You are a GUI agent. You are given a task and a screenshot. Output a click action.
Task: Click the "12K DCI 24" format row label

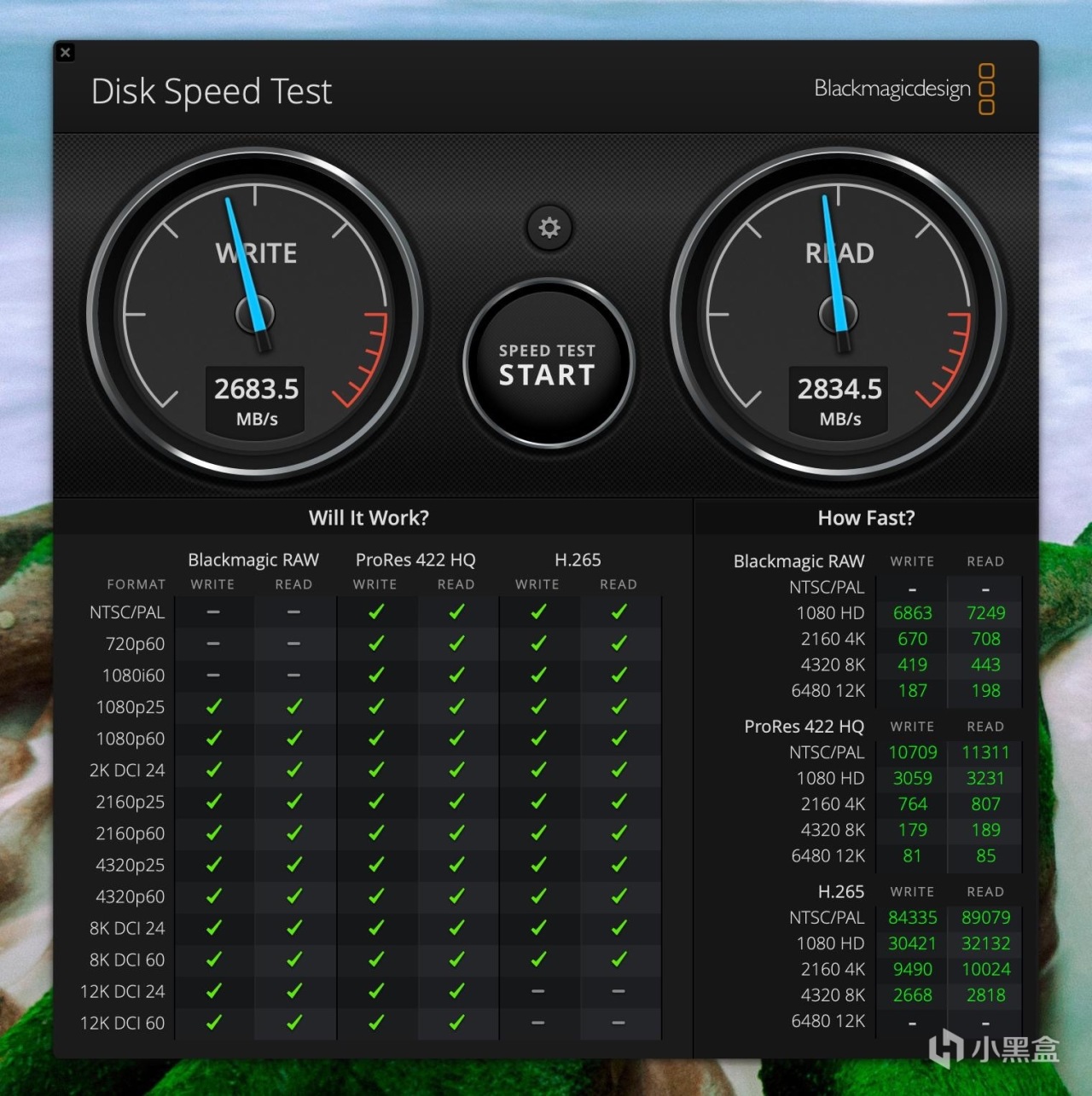coord(123,991)
